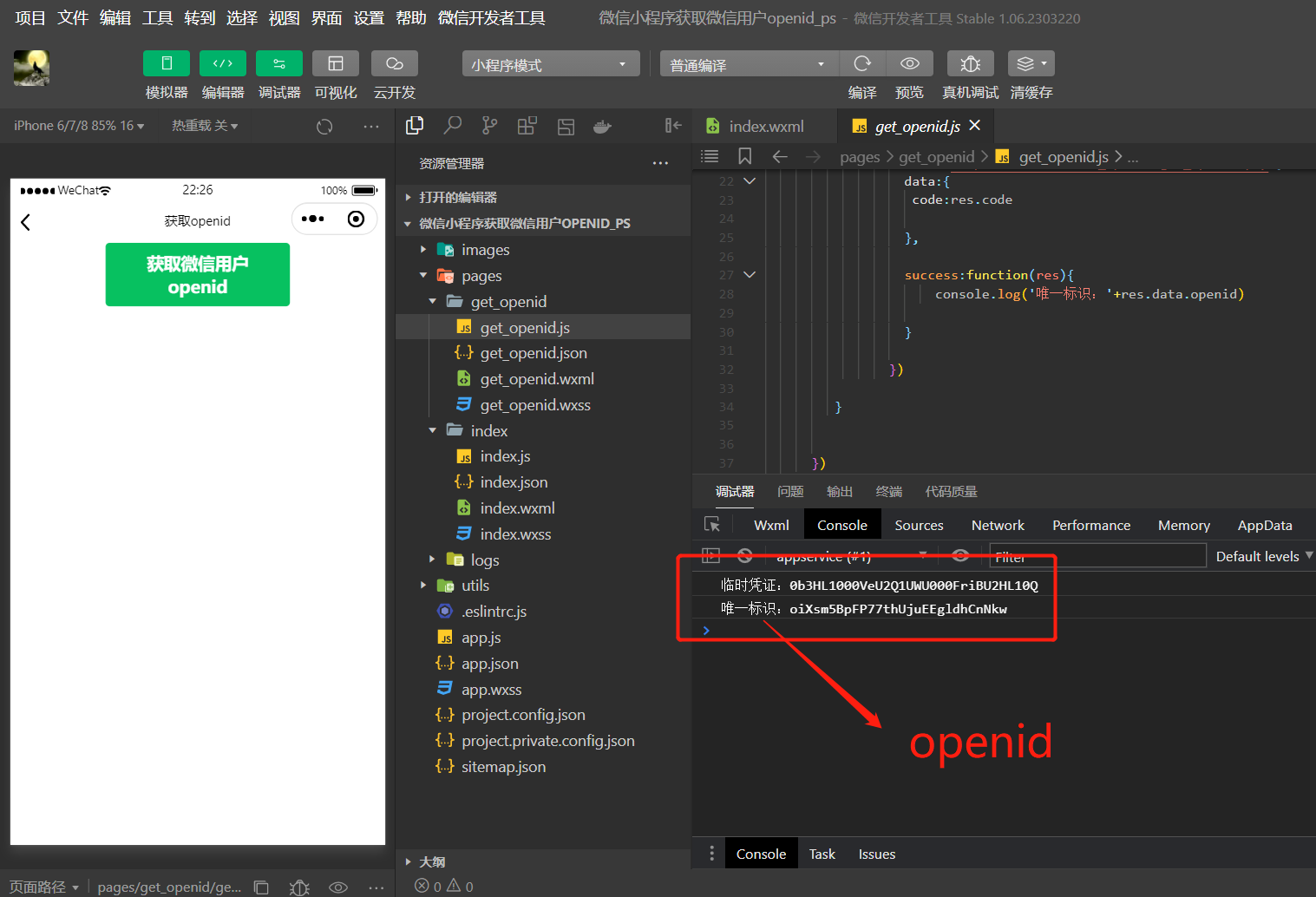Viewport: 1316px width, 897px height.
Task: Close the get_openid.js tab
Action: (x=975, y=126)
